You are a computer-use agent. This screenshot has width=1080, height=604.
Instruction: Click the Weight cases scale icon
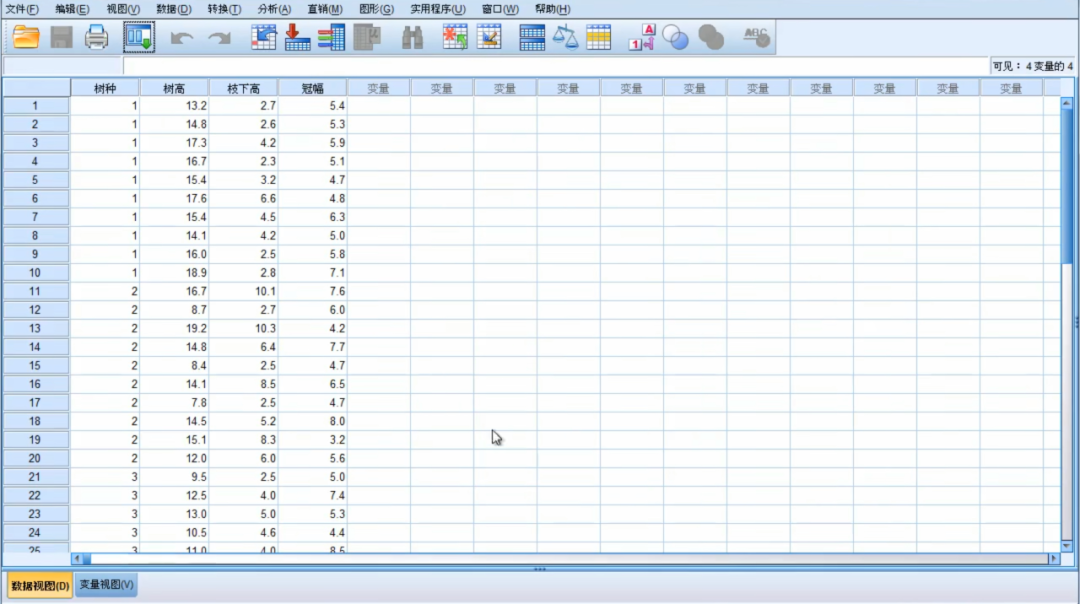click(x=566, y=38)
